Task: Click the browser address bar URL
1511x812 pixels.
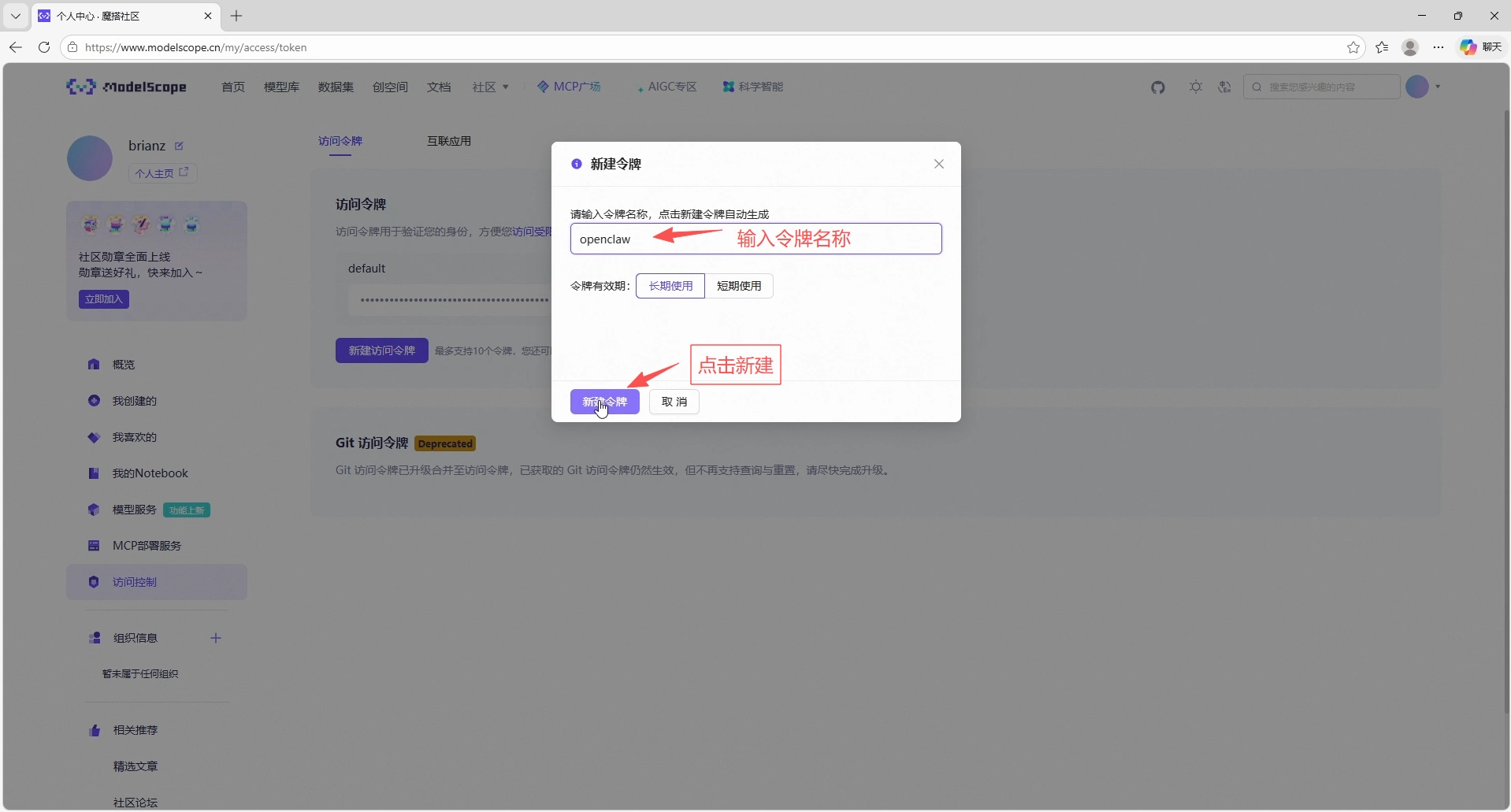Action: pos(196,47)
